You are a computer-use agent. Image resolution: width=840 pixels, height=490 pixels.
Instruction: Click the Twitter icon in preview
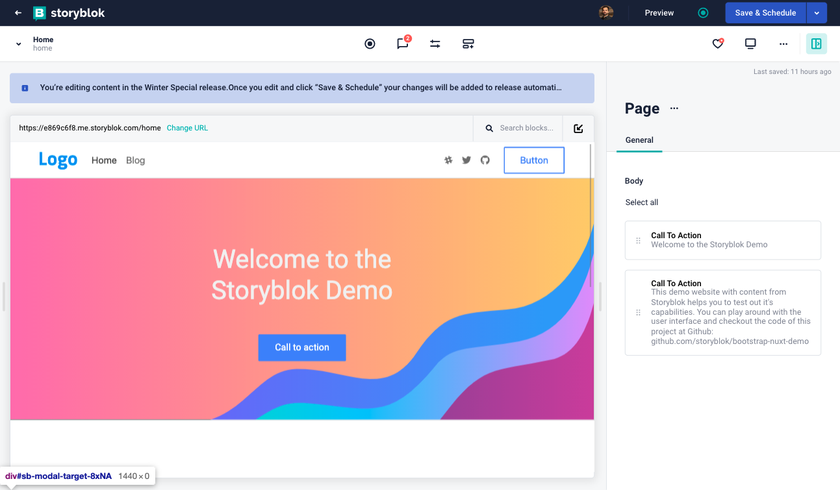(x=467, y=160)
